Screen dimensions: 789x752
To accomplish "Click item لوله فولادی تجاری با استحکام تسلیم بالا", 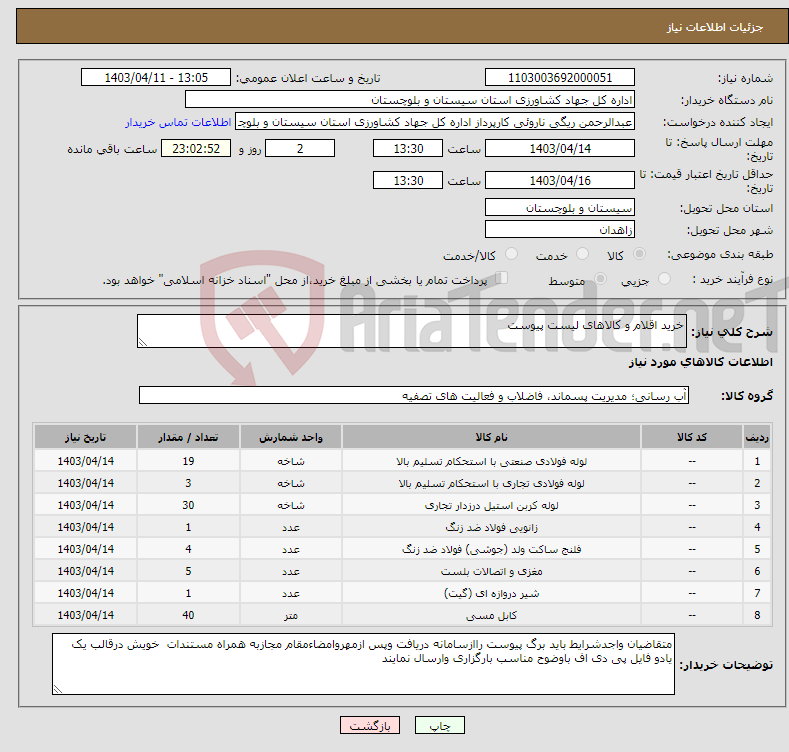I will pos(492,484).
